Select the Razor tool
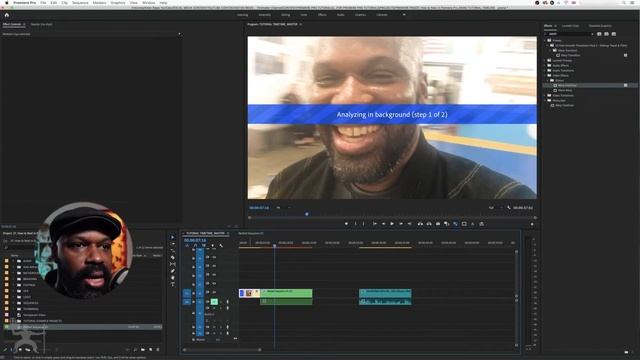640x360 pixels. [x=173, y=258]
